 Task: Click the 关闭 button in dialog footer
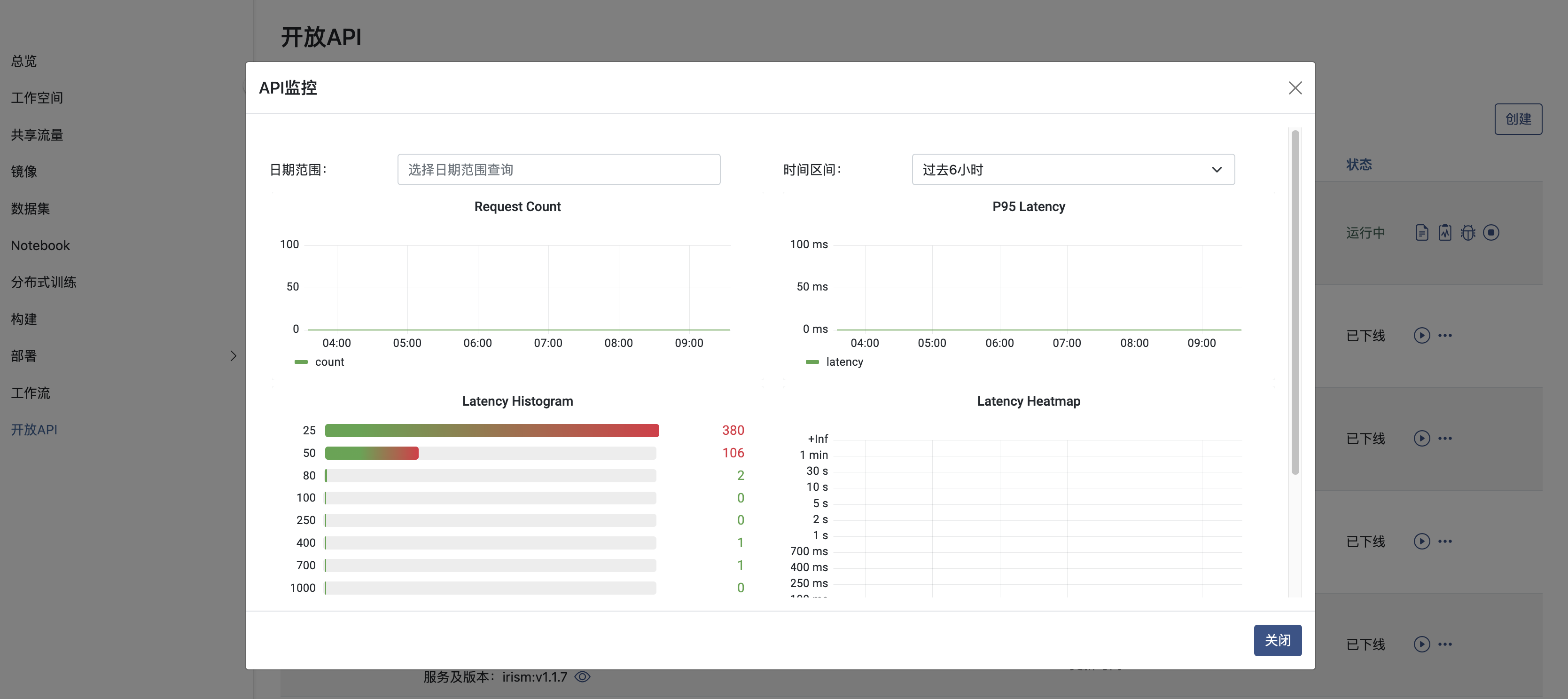pos(1277,640)
